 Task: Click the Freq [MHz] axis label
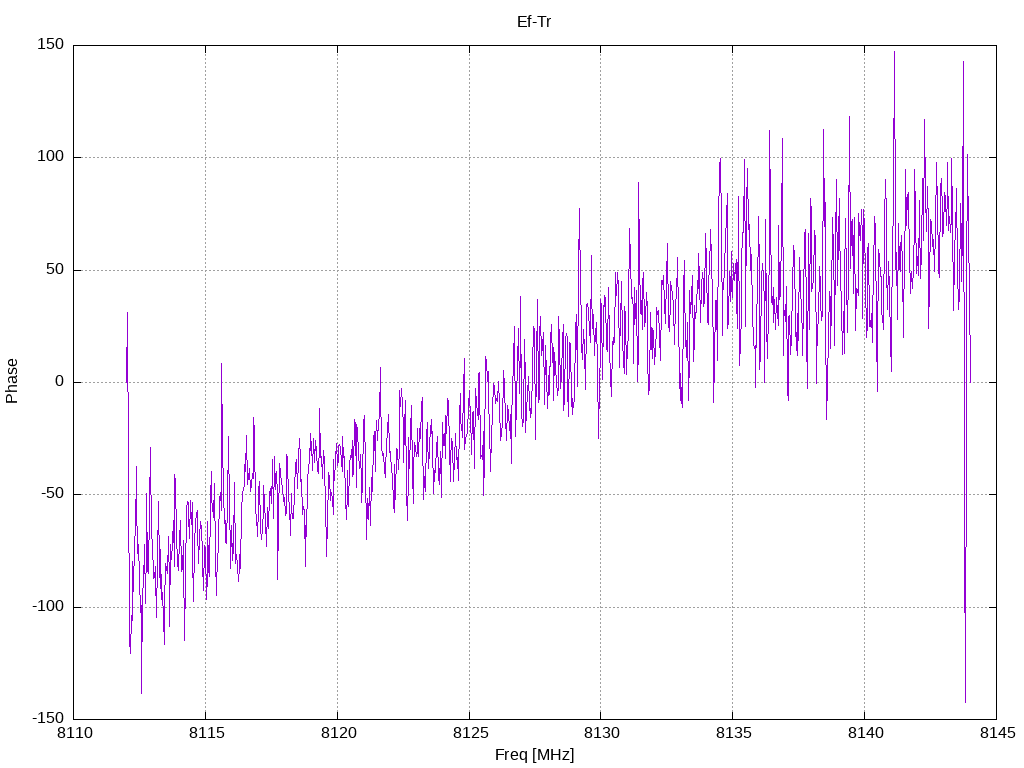534,755
